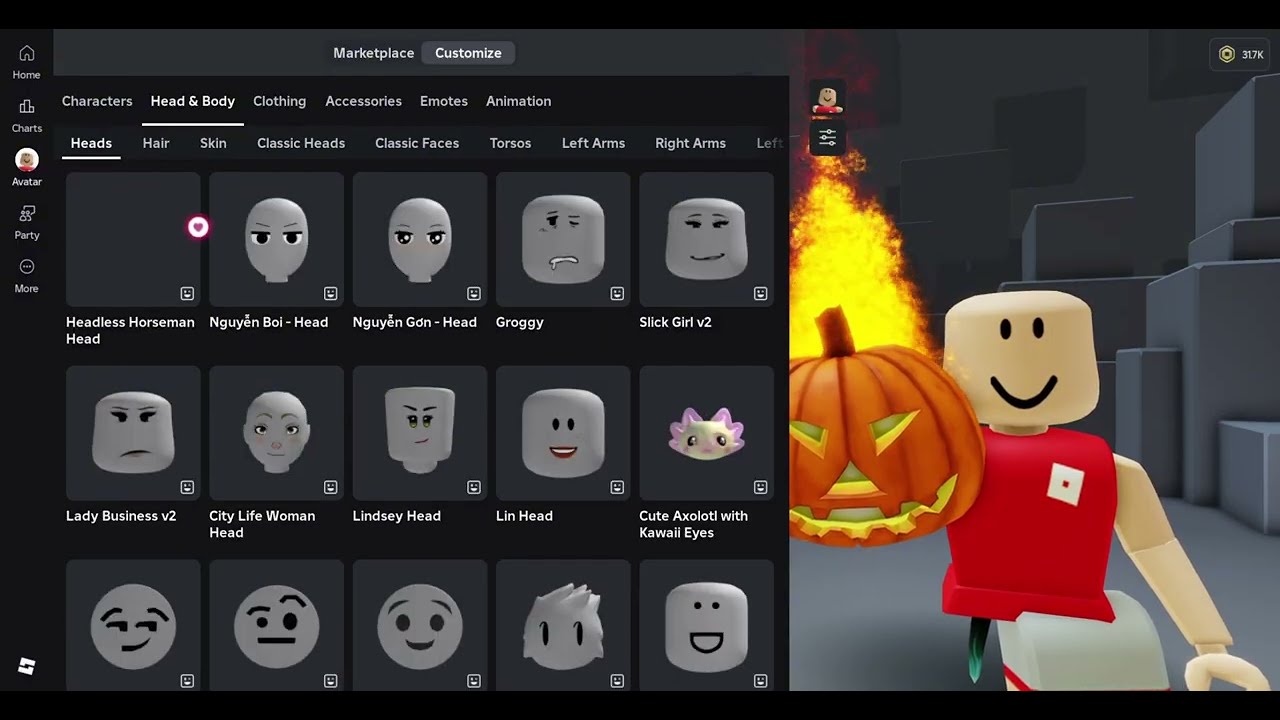Select the Classic Heads subcategory

point(301,143)
